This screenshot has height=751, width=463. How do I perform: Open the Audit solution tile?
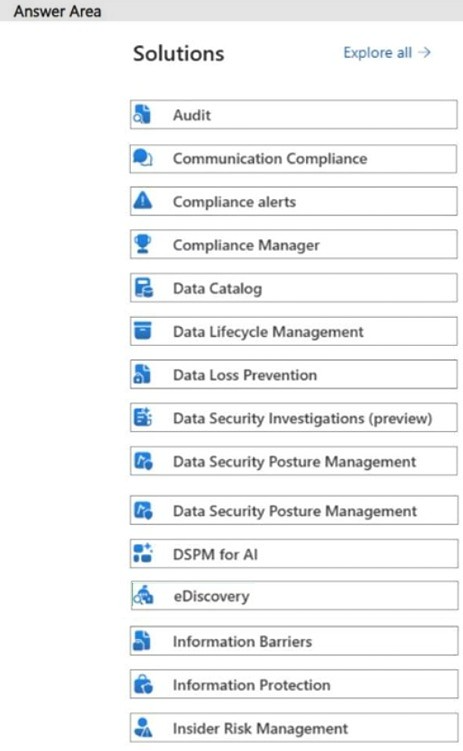(294, 114)
